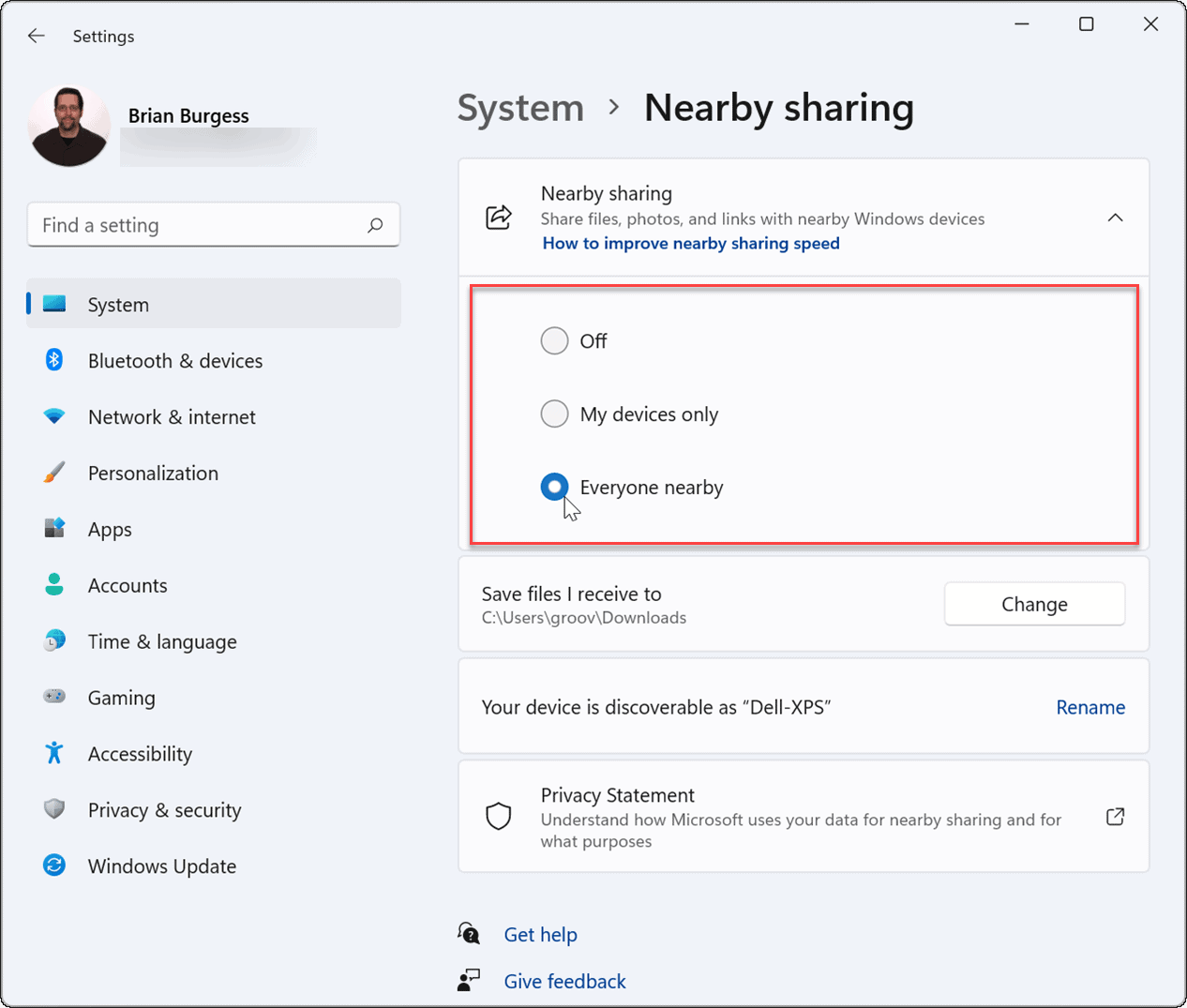The height and width of the screenshot is (1008, 1187).
Task: Go to Privacy & security
Action: (x=164, y=809)
